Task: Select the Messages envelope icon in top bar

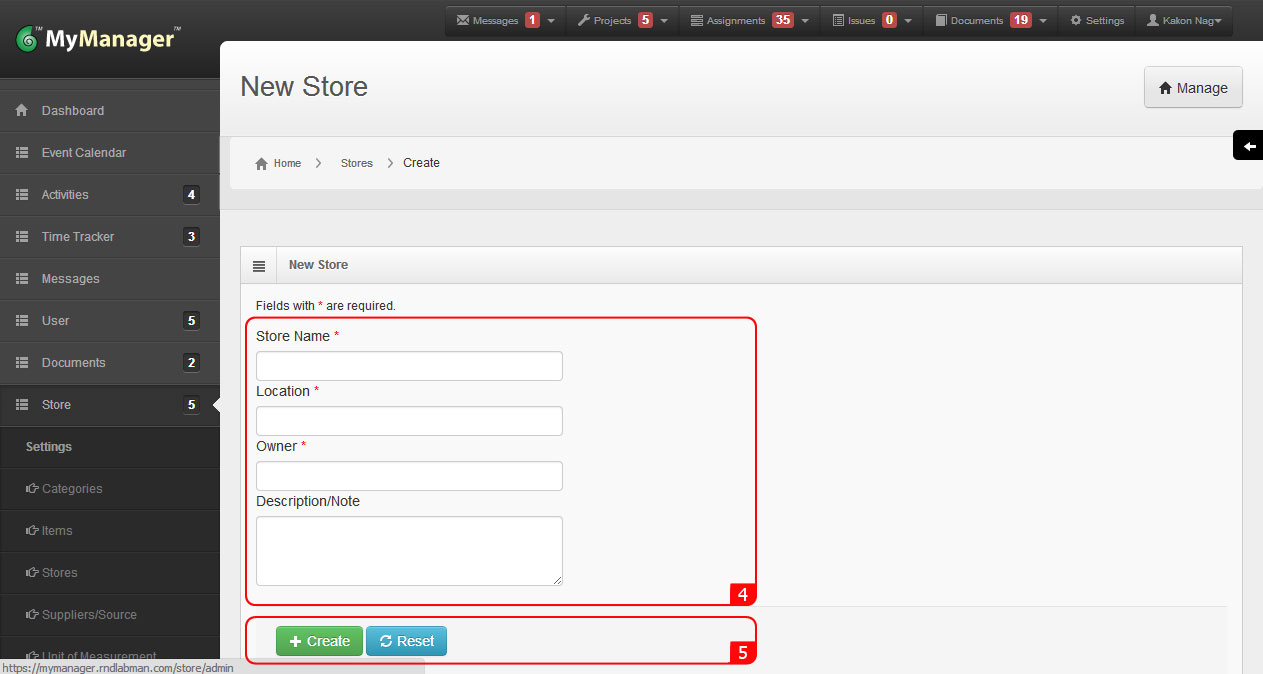Action: coord(462,19)
